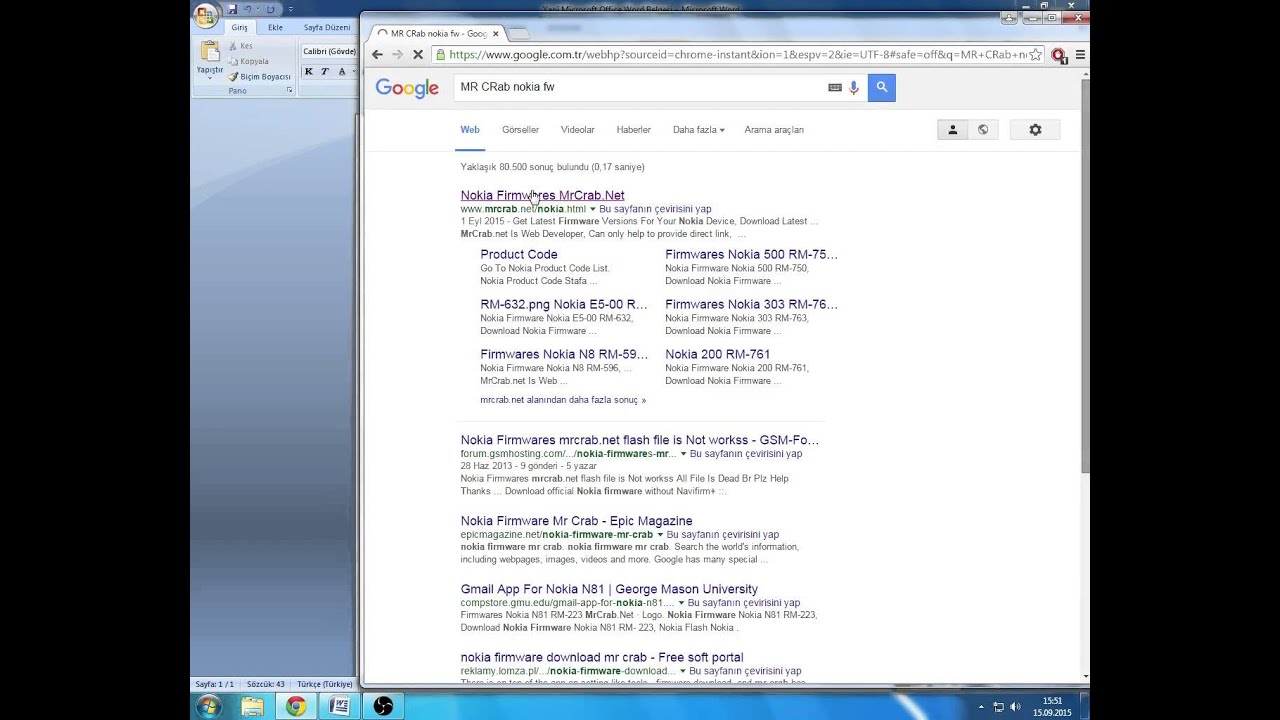
Task: Click Türkçe (Türkiye) language indicator
Action: (324, 684)
